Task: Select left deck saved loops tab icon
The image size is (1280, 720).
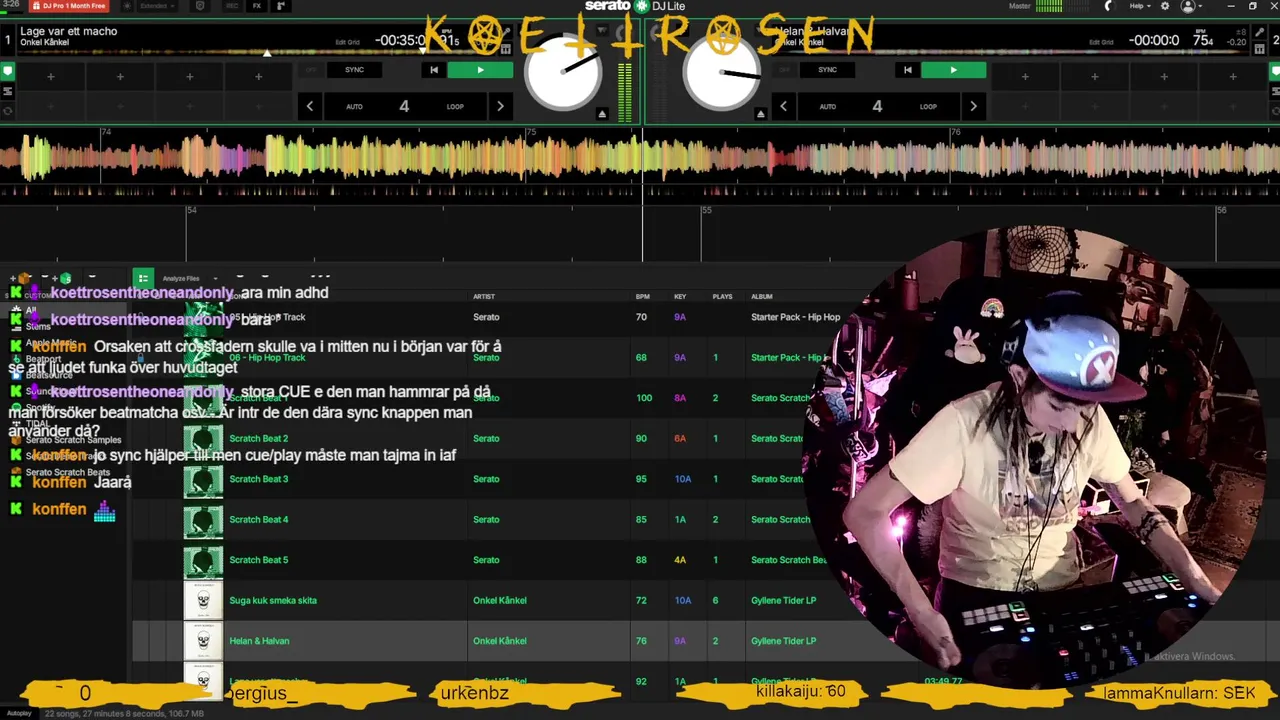Action: click(8, 91)
